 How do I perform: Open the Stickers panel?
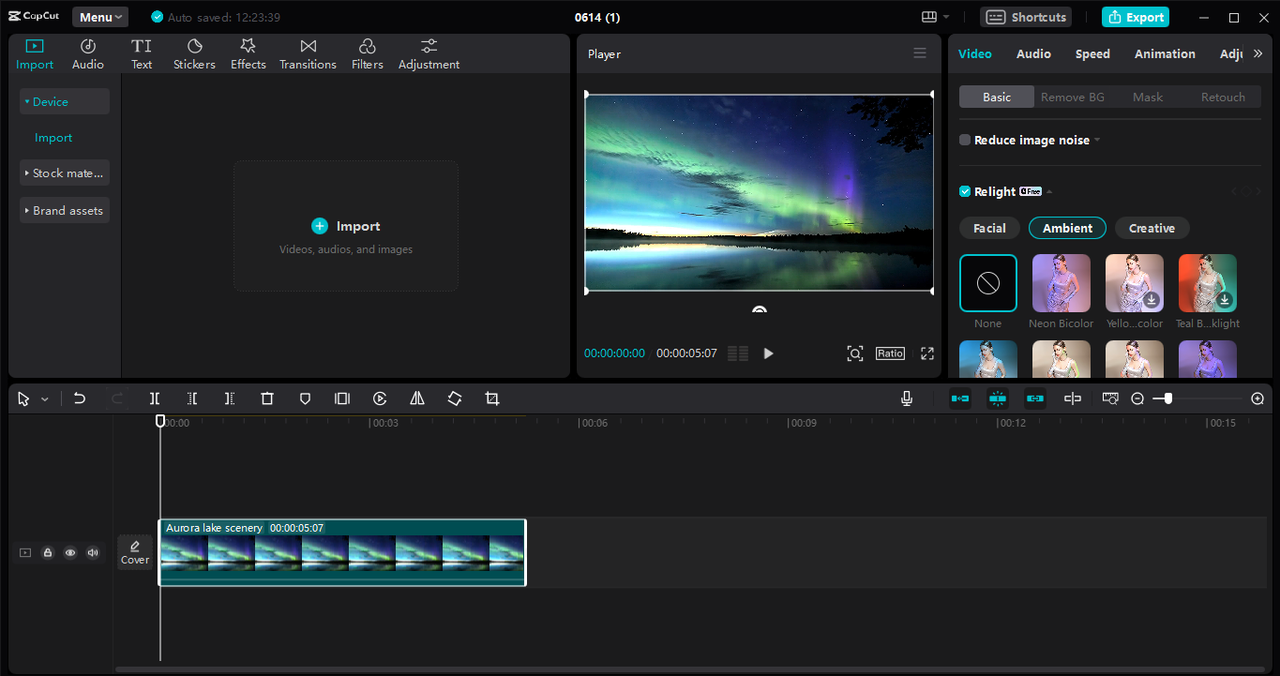pos(194,53)
